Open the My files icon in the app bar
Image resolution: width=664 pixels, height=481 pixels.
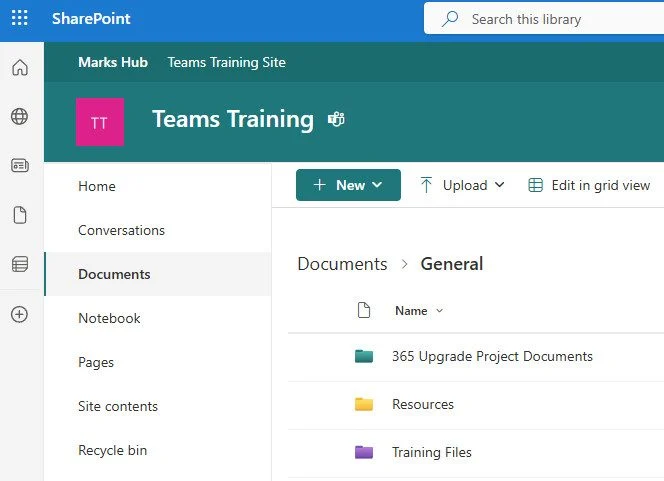pyautogui.click(x=20, y=215)
